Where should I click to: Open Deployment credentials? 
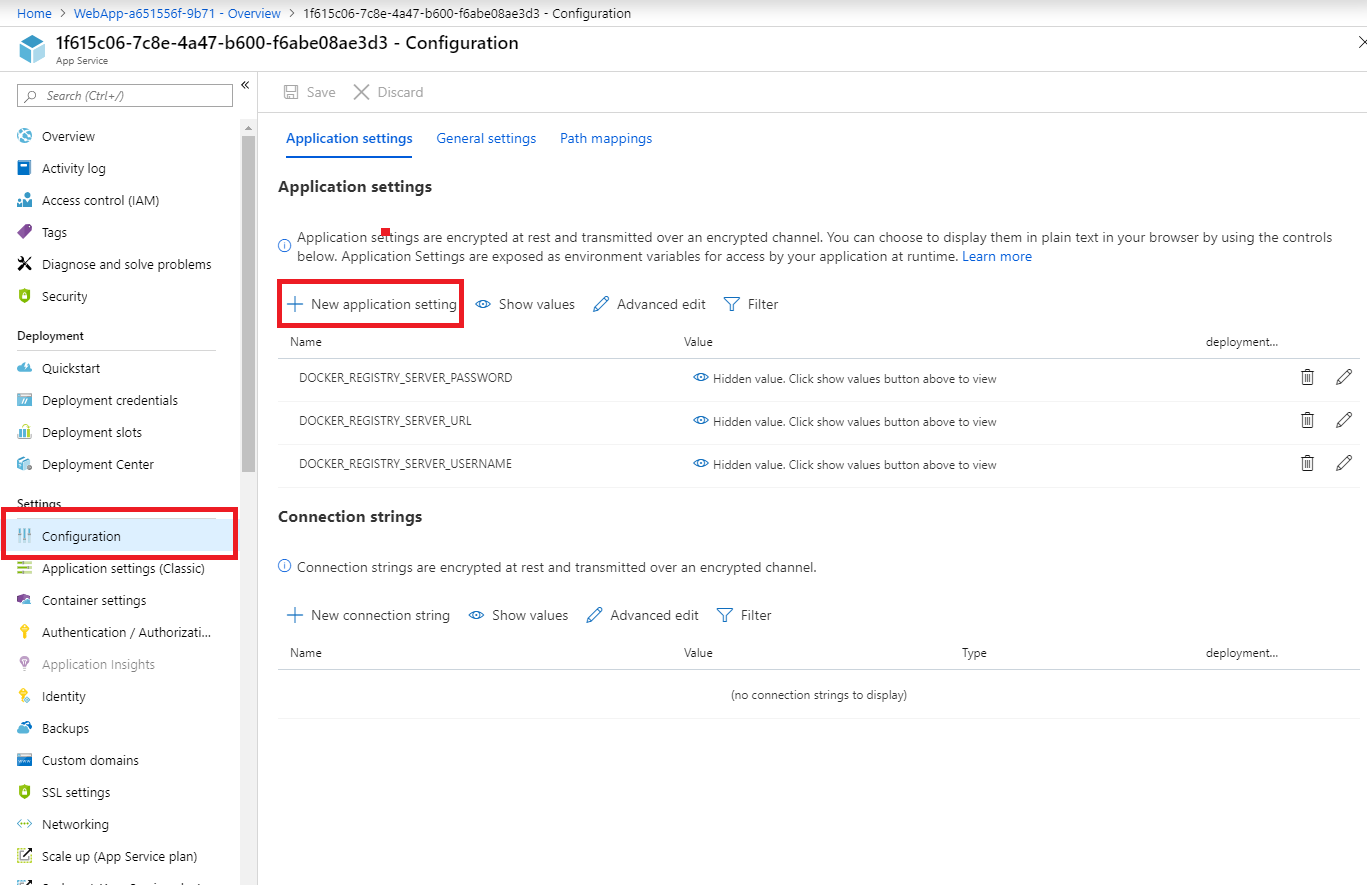(x=109, y=400)
